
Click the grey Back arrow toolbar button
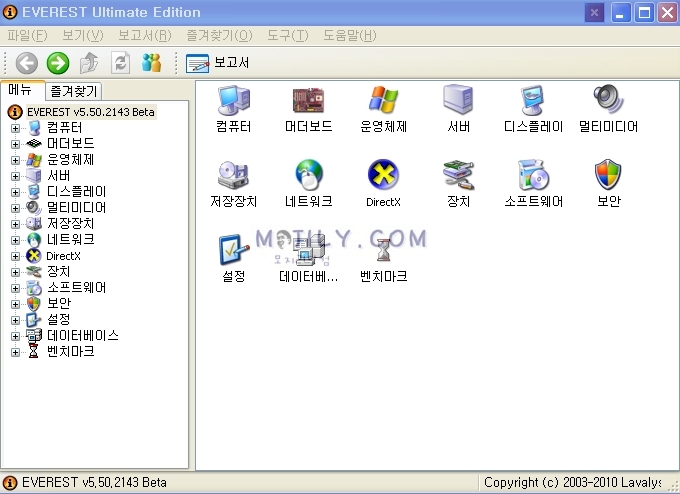[27, 63]
